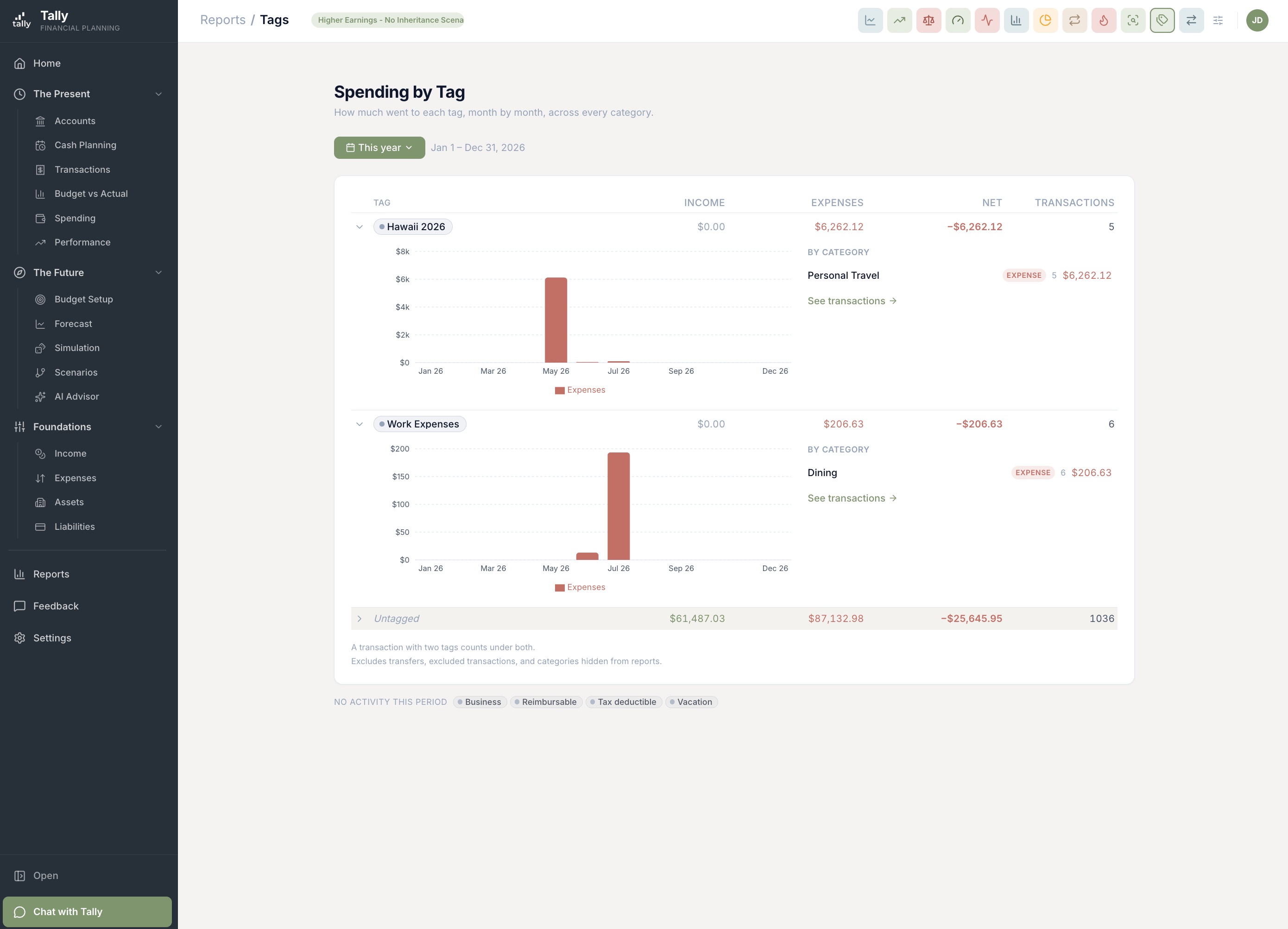Go to Accounts in sidebar
Screen dimensions: 1288x929
(x=75, y=121)
